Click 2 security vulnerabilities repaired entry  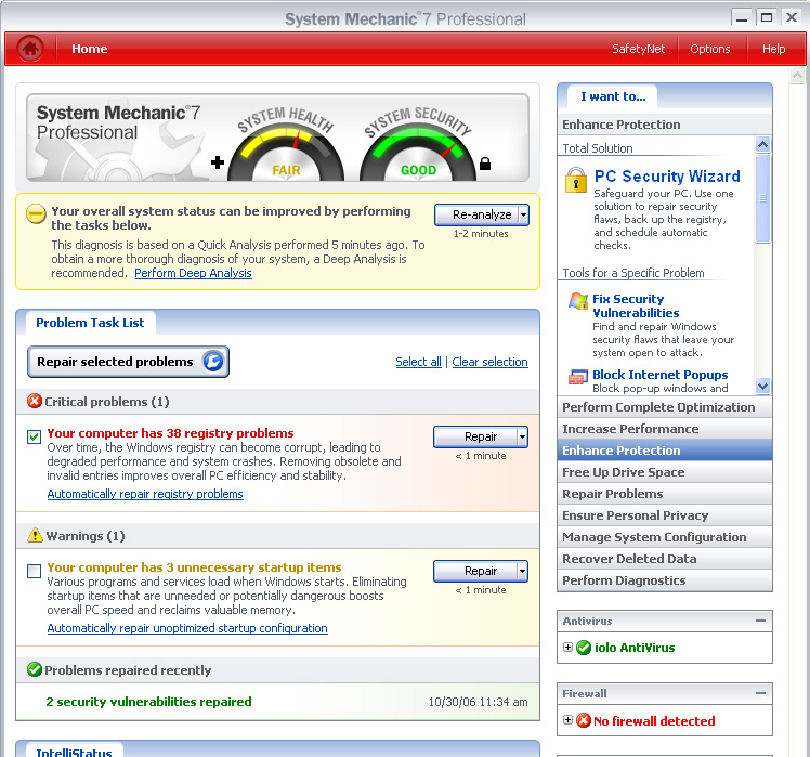point(149,701)
